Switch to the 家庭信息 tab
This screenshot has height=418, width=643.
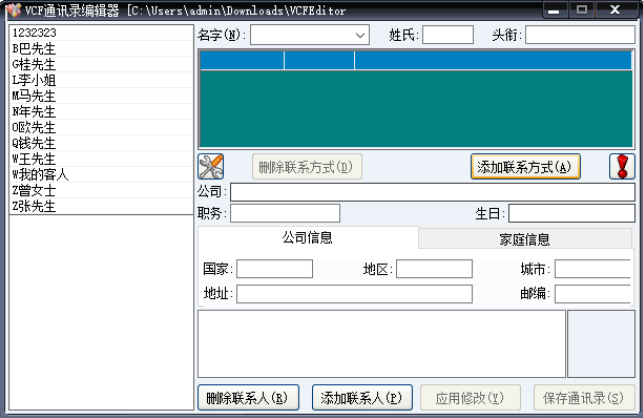pos(524,239)
